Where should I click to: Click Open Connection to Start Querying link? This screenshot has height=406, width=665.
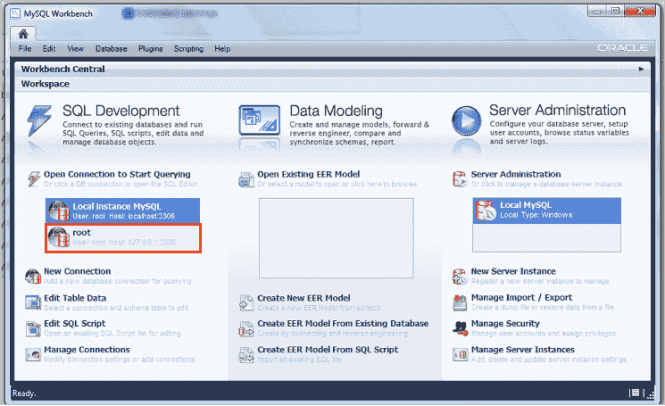(x=117, y=174)
